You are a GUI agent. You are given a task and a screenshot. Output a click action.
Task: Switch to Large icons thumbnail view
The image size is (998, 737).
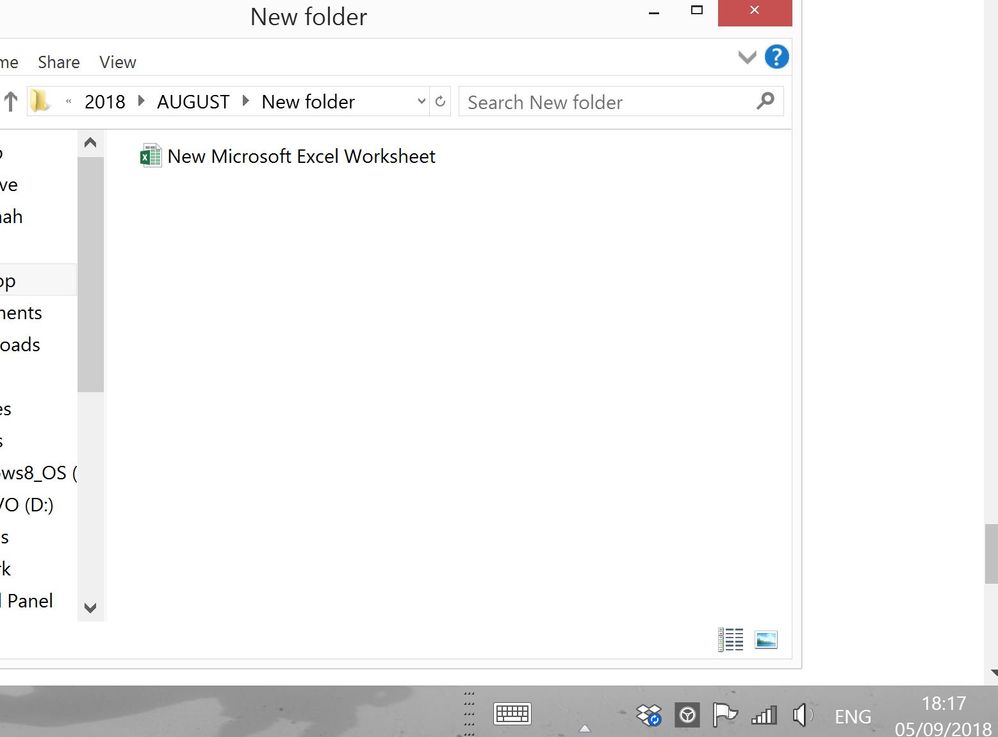766,640
